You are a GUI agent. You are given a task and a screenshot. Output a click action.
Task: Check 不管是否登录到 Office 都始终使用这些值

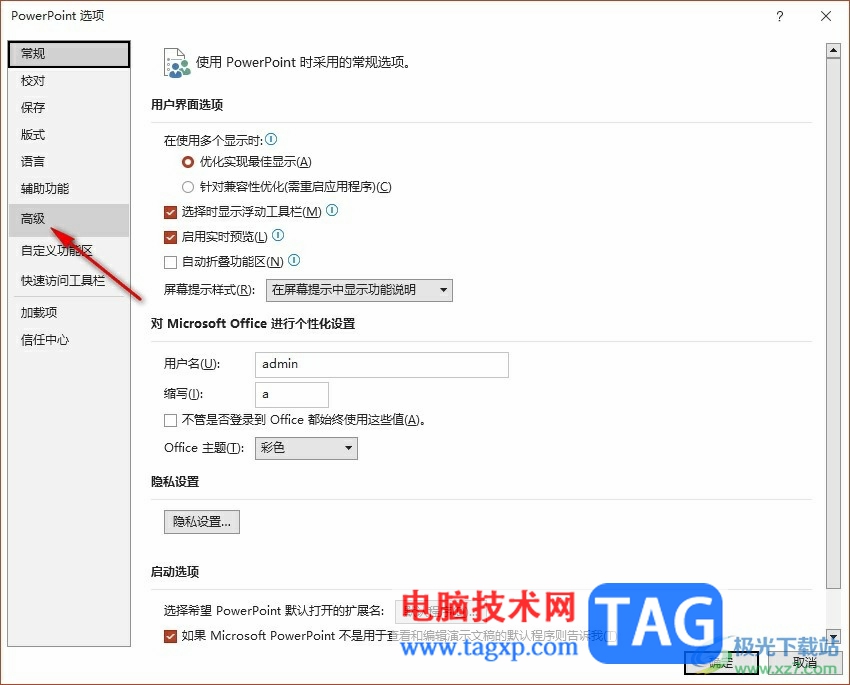pyautogui.click(x=170, y=420)
